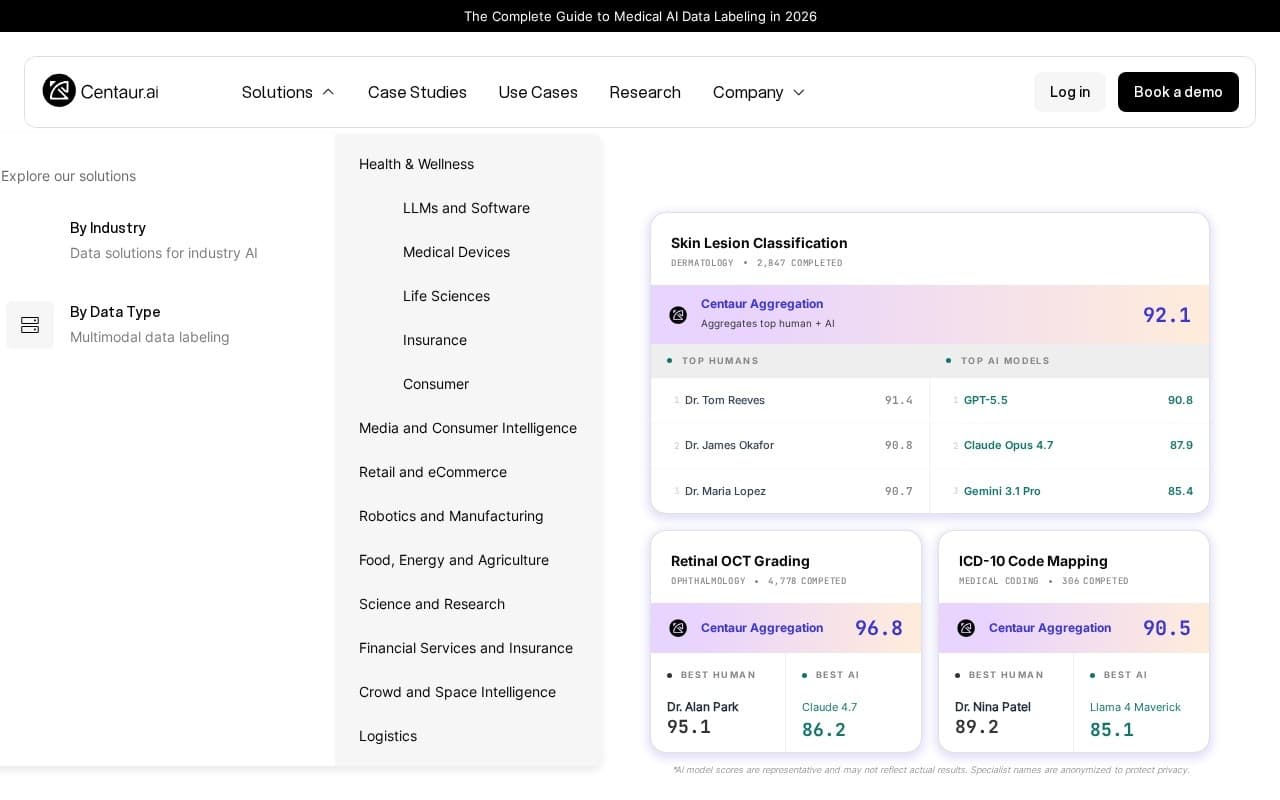Select the By Industry option
Image resolution: width=1280 pixels, height=800 pixels.
pos(164,240)
